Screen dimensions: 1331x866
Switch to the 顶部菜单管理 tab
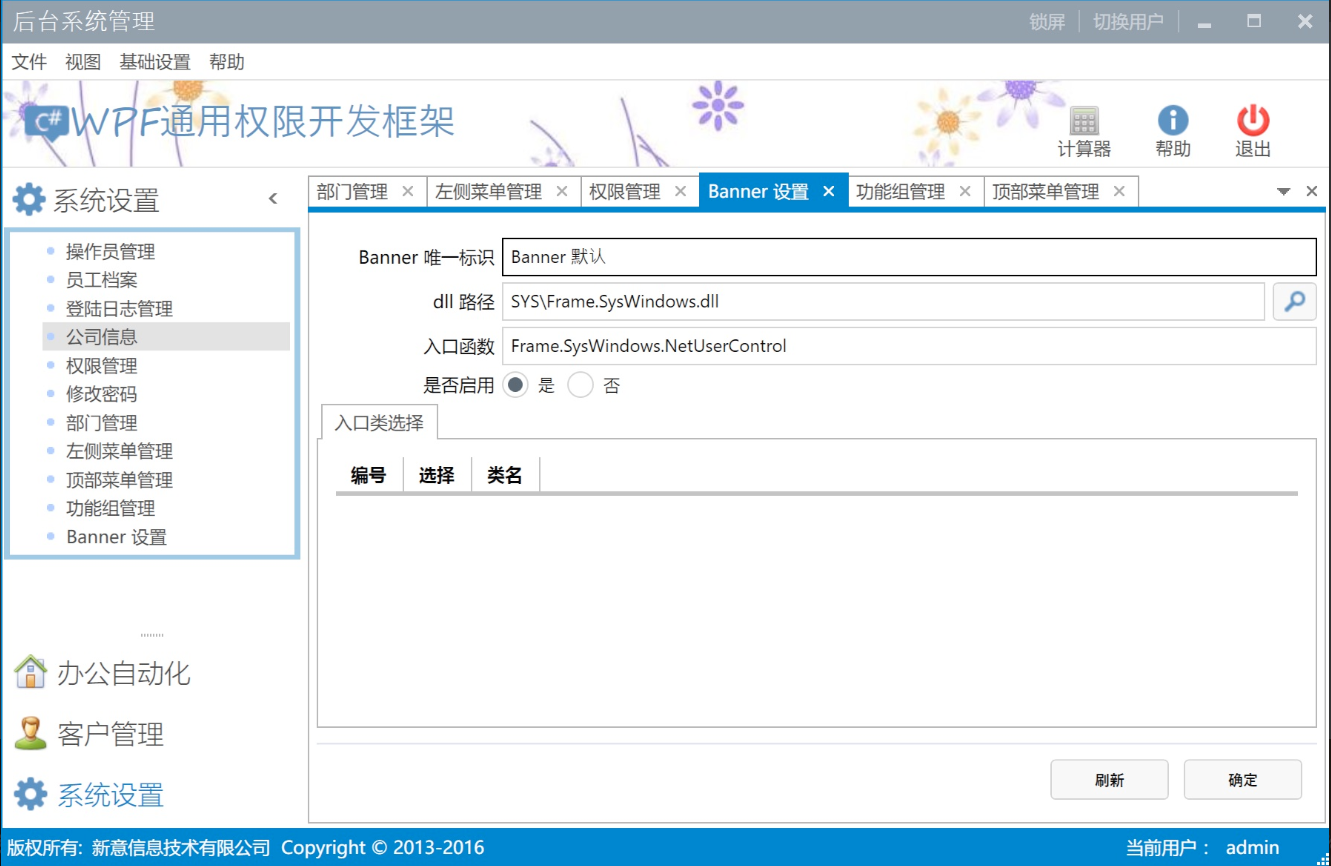1045,192
